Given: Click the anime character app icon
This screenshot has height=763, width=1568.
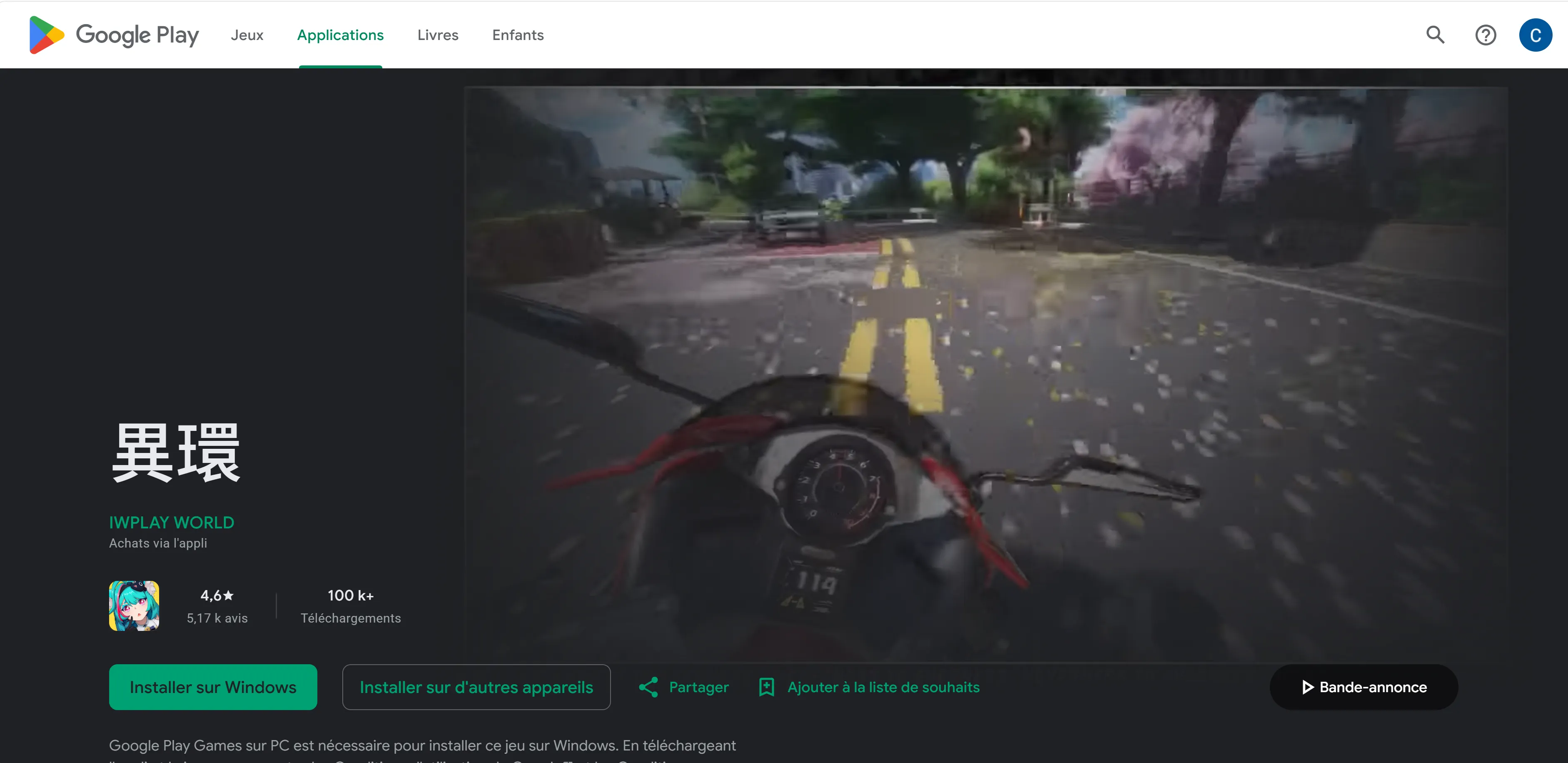Looking at the screenshot, I should [x=134, y=605].
